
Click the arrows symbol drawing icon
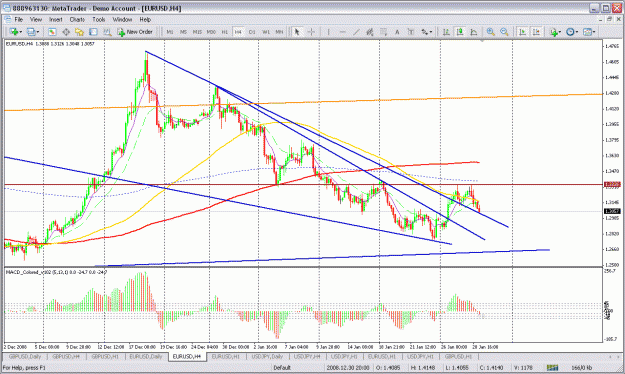(425, 32)
